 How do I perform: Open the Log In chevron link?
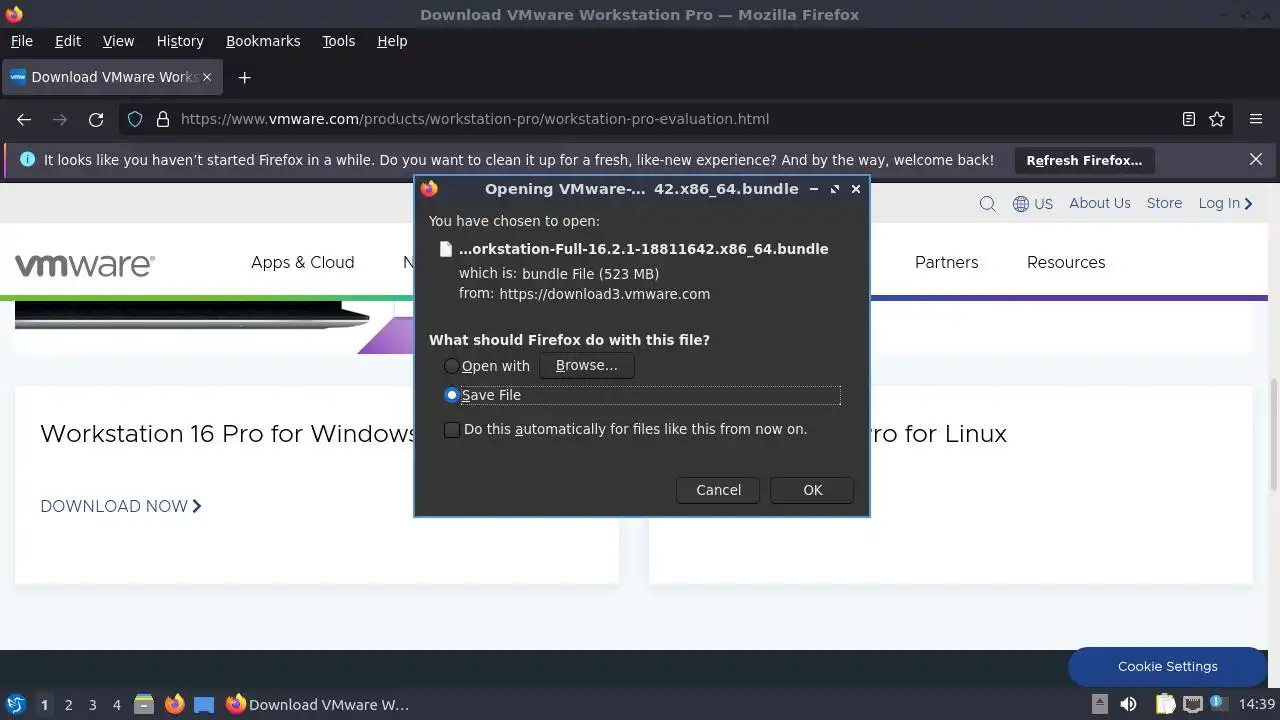point(1225,204)
